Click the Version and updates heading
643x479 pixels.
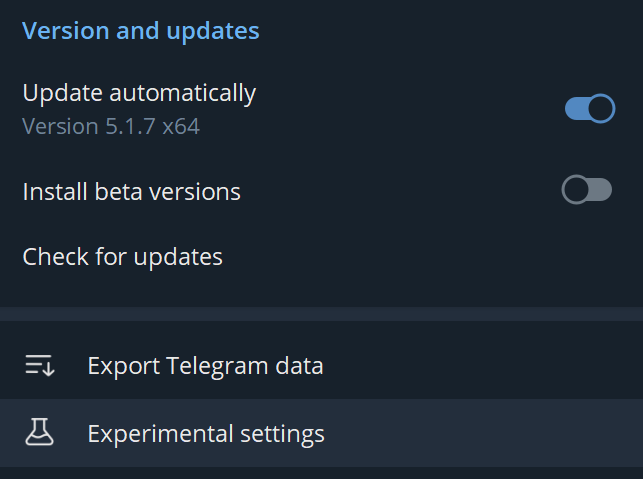pyautogui.click(x=140, y=31)
